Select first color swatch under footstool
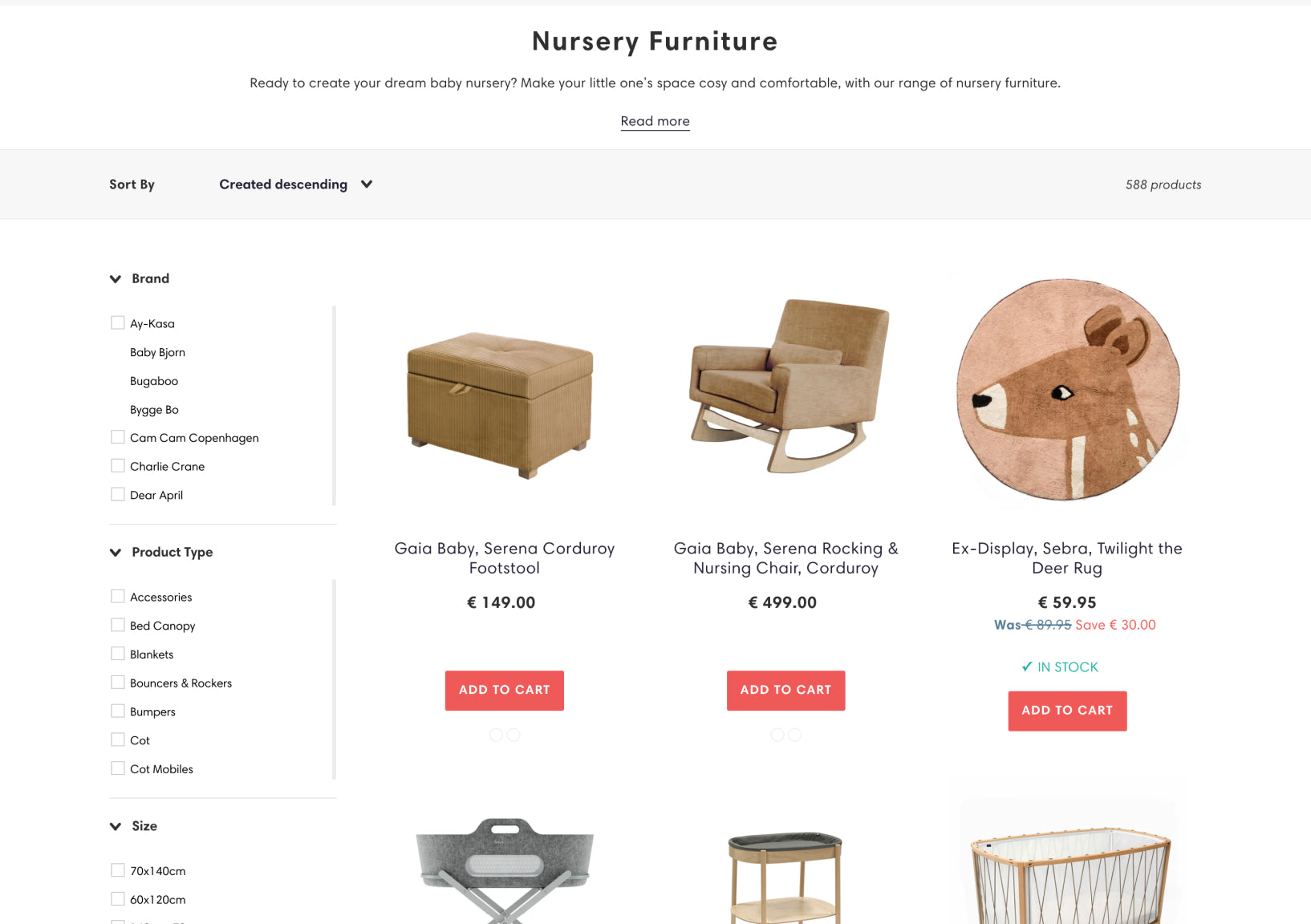Screen dimensions: 1311x924 click(496, 735)
